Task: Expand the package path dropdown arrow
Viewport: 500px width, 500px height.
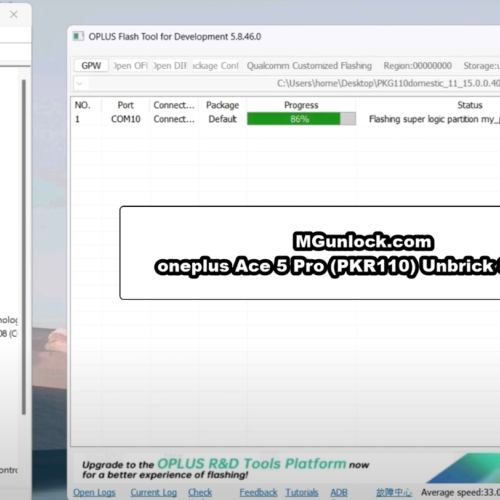Action: [x=80, y=83]
